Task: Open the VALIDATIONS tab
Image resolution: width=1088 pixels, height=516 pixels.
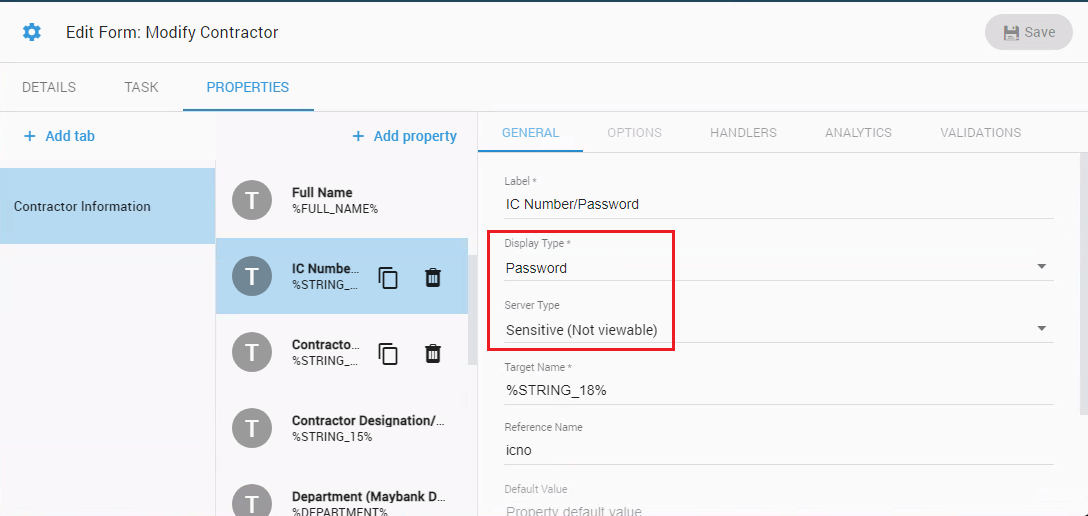Action: pos(980,132)
